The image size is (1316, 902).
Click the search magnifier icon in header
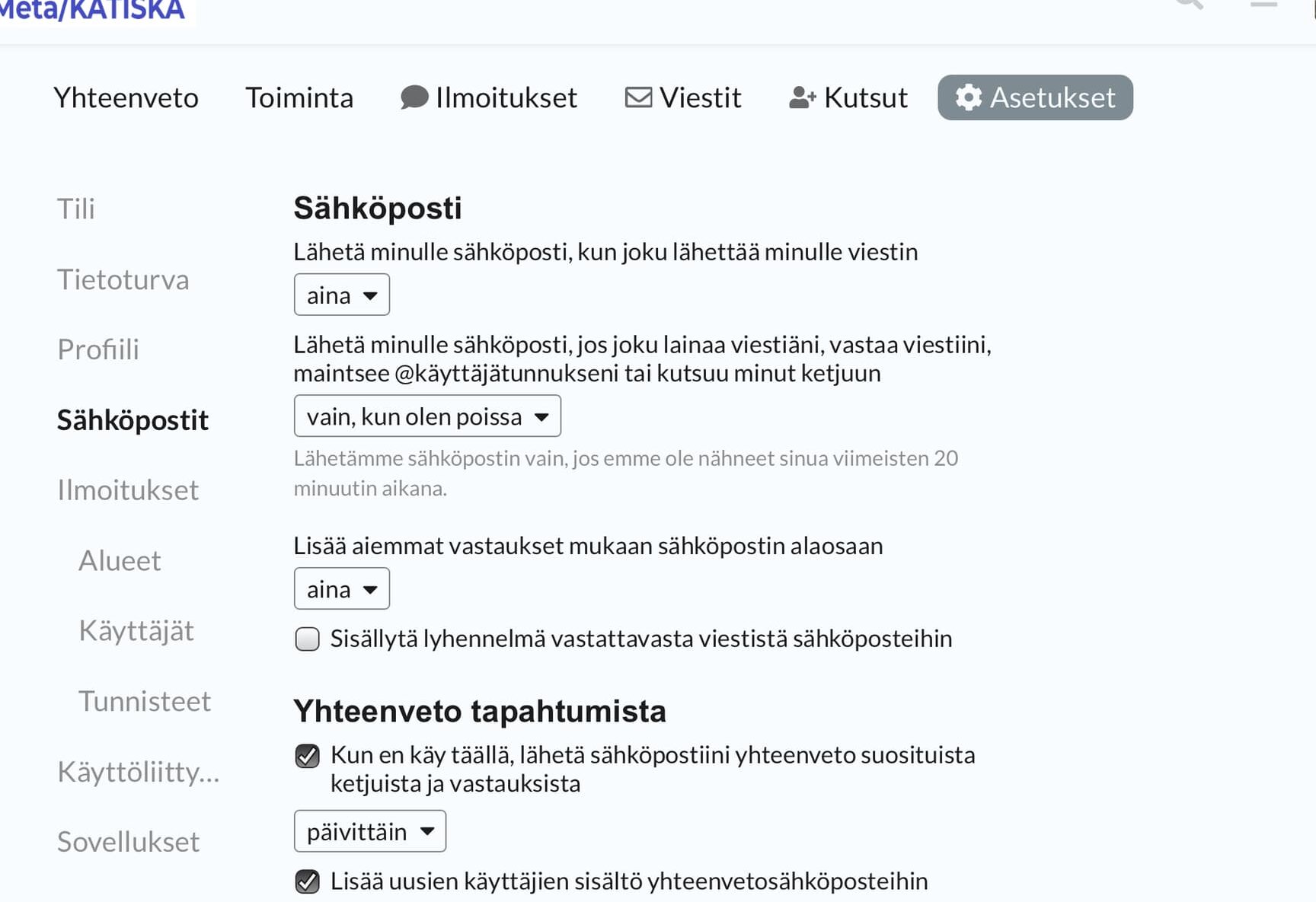tap(1189, 4)
